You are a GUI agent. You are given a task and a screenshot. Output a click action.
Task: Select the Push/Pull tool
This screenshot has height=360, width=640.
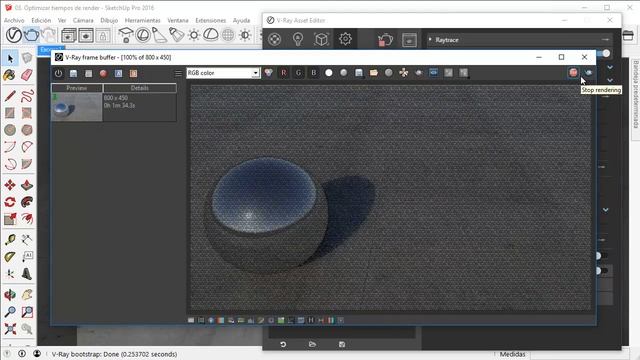pyautogui.click(x=27, y=185)
